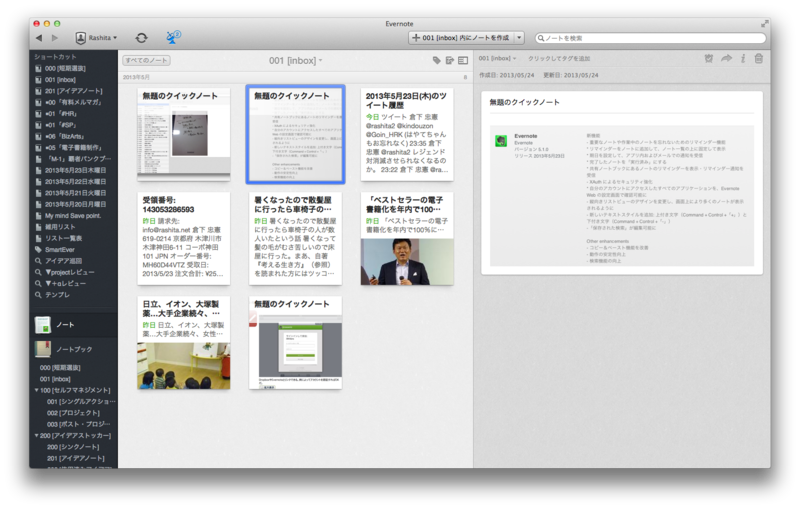The image size is (800, 509).
Task: Create a new note in 001 [inbox]
Action: [x=461, y=38]
